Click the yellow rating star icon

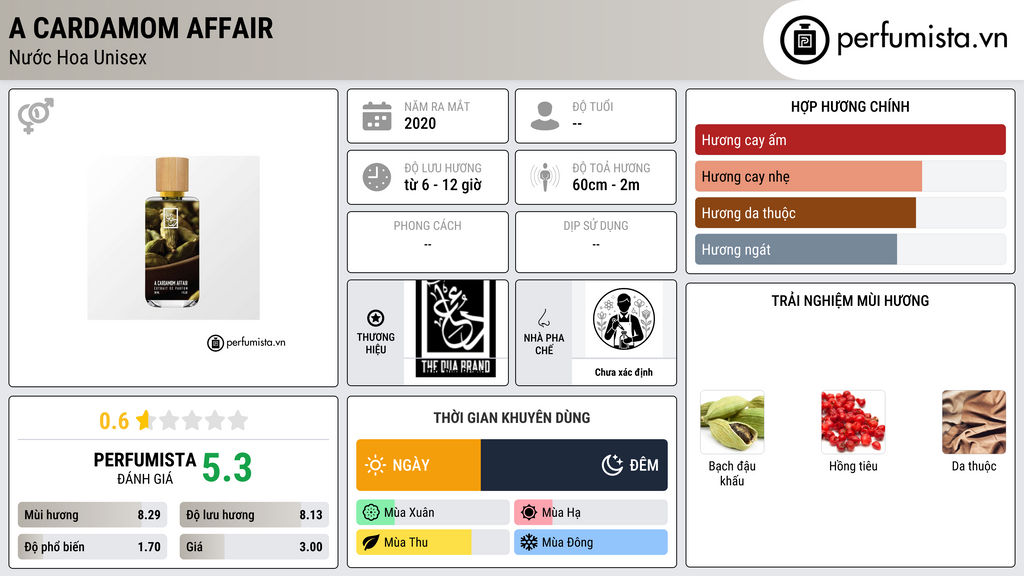pos(144,420)
